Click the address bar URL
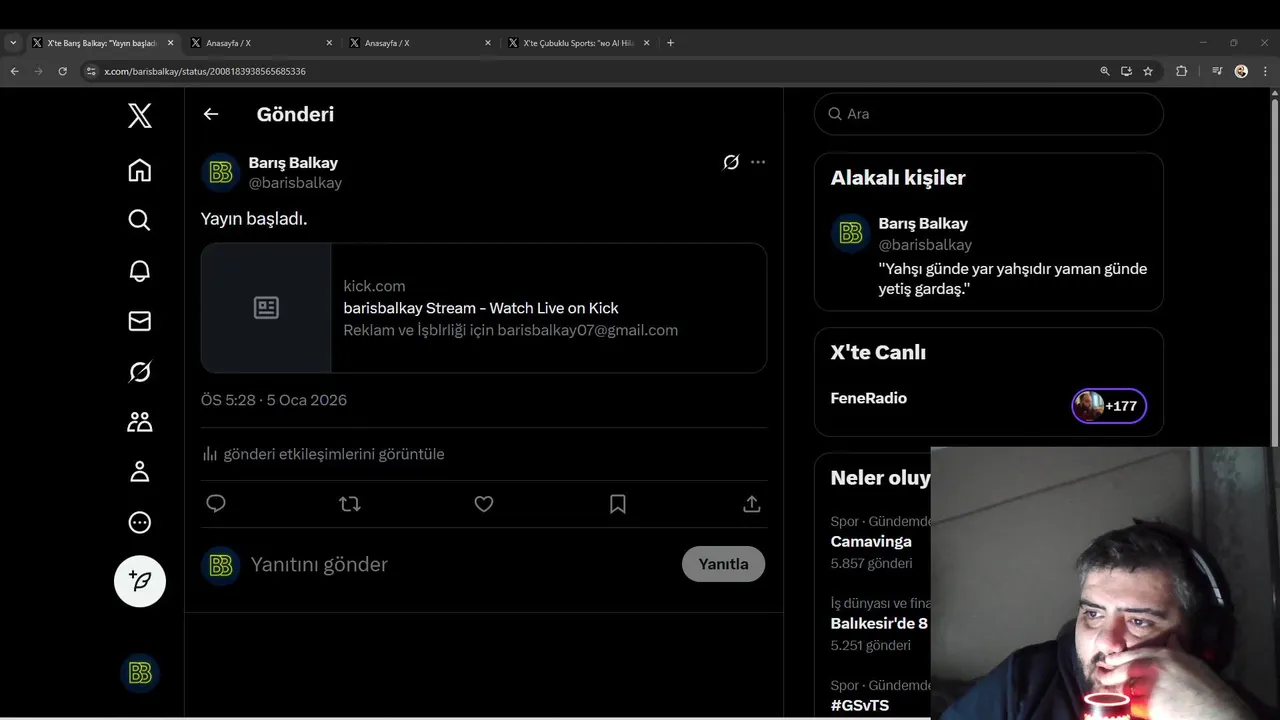The image size is (1280, 720). (205, 72)
